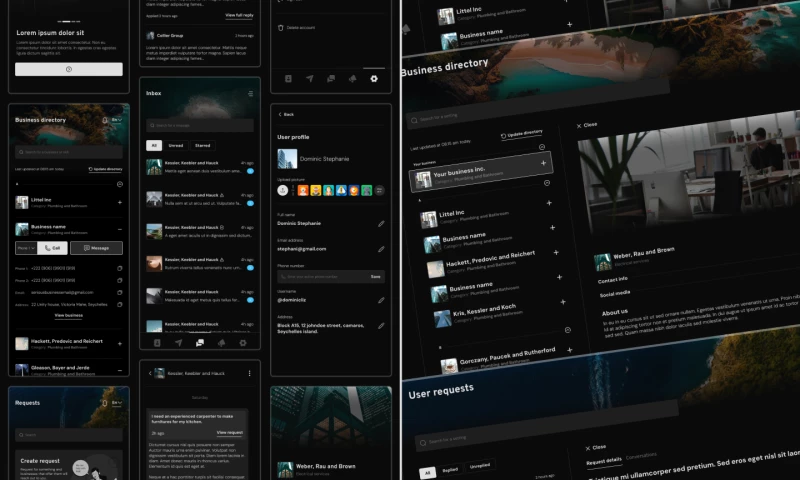
Task: Select the All filter in Inbox
Action: [x=154, y=145]
